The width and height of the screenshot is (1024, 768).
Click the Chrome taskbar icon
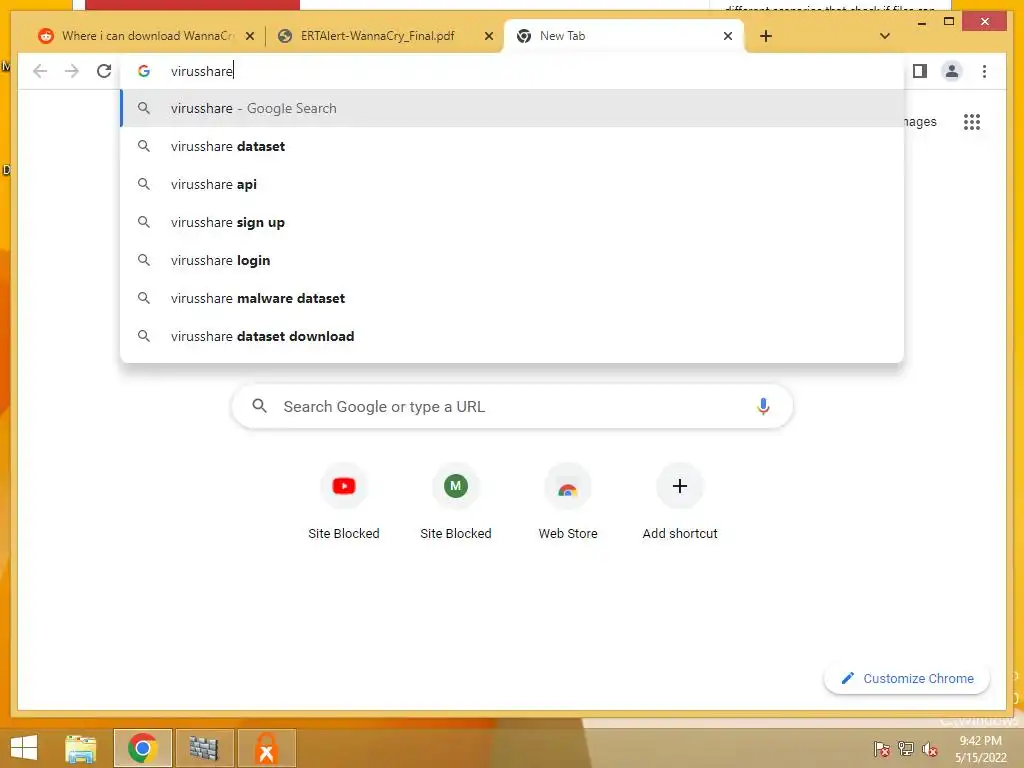pyautogui.click(x=142, y=748)
